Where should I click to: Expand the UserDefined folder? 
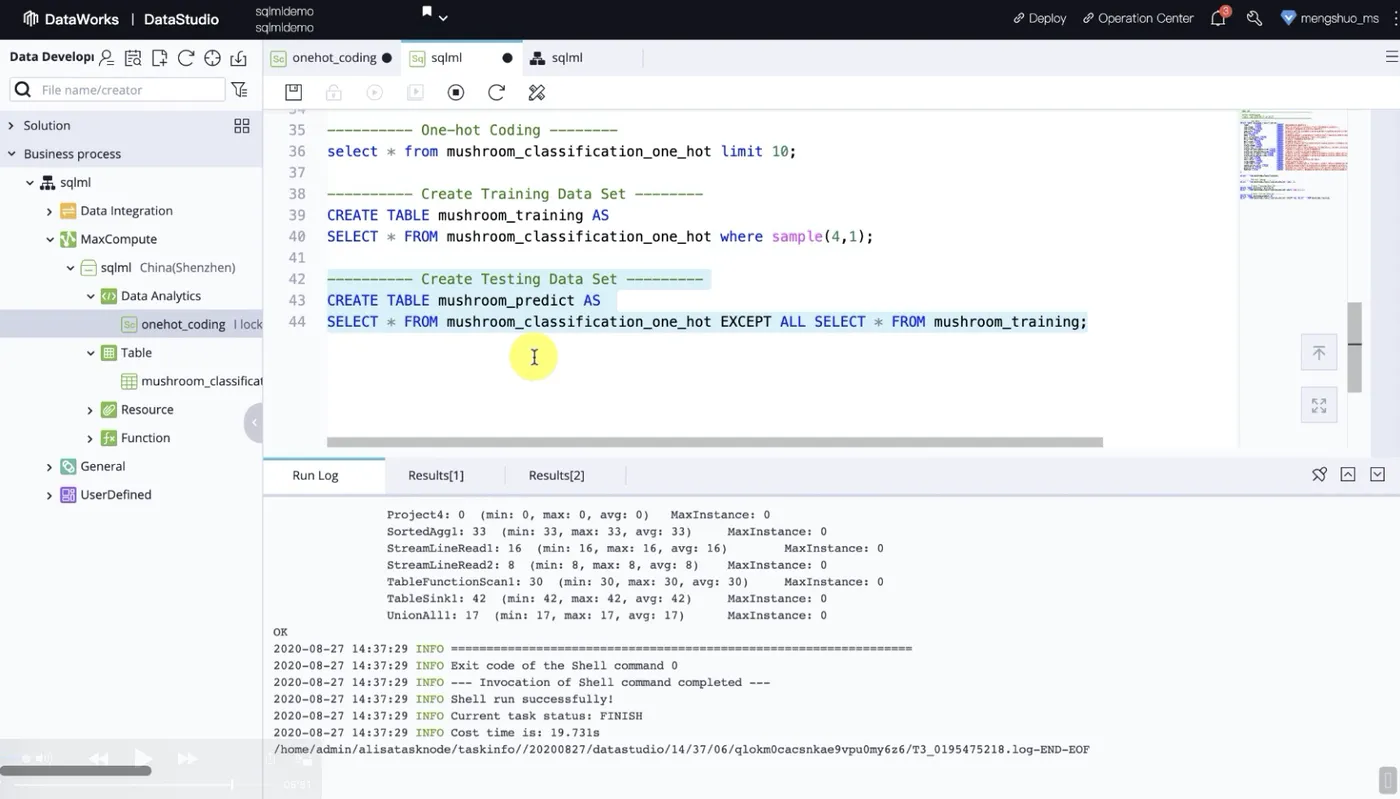tap(50, 495)
